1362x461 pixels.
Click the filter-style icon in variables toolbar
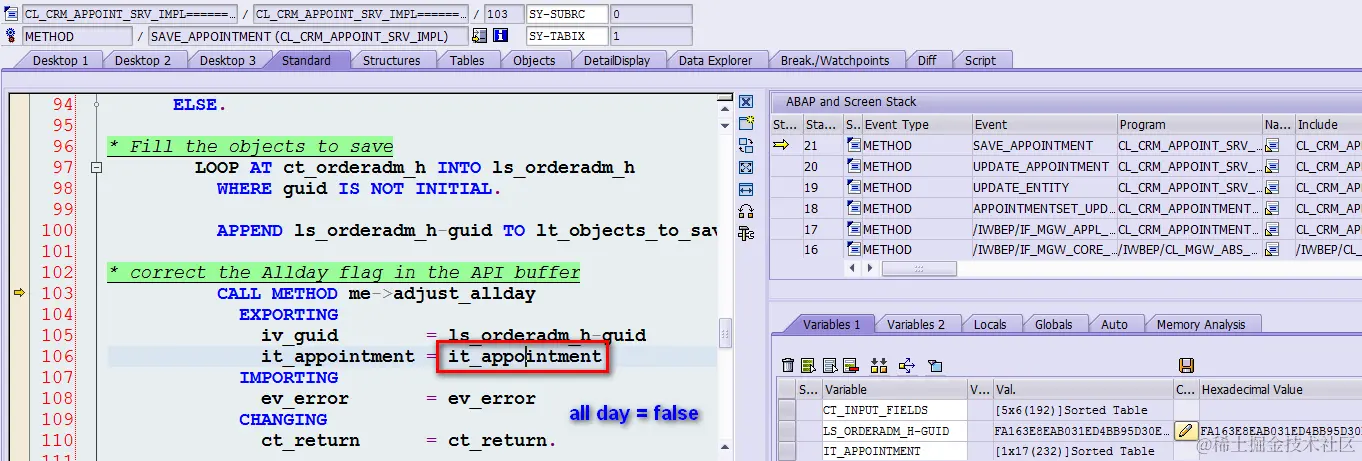pos(935,366)
